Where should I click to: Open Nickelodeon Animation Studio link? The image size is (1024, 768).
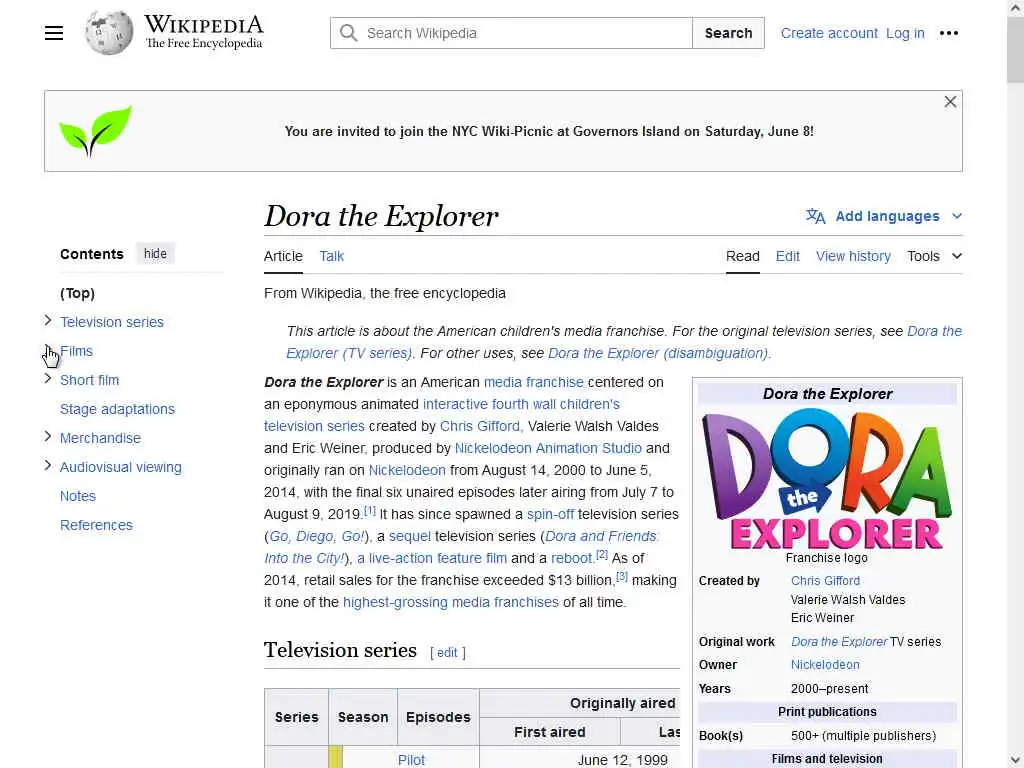point(548,448)
